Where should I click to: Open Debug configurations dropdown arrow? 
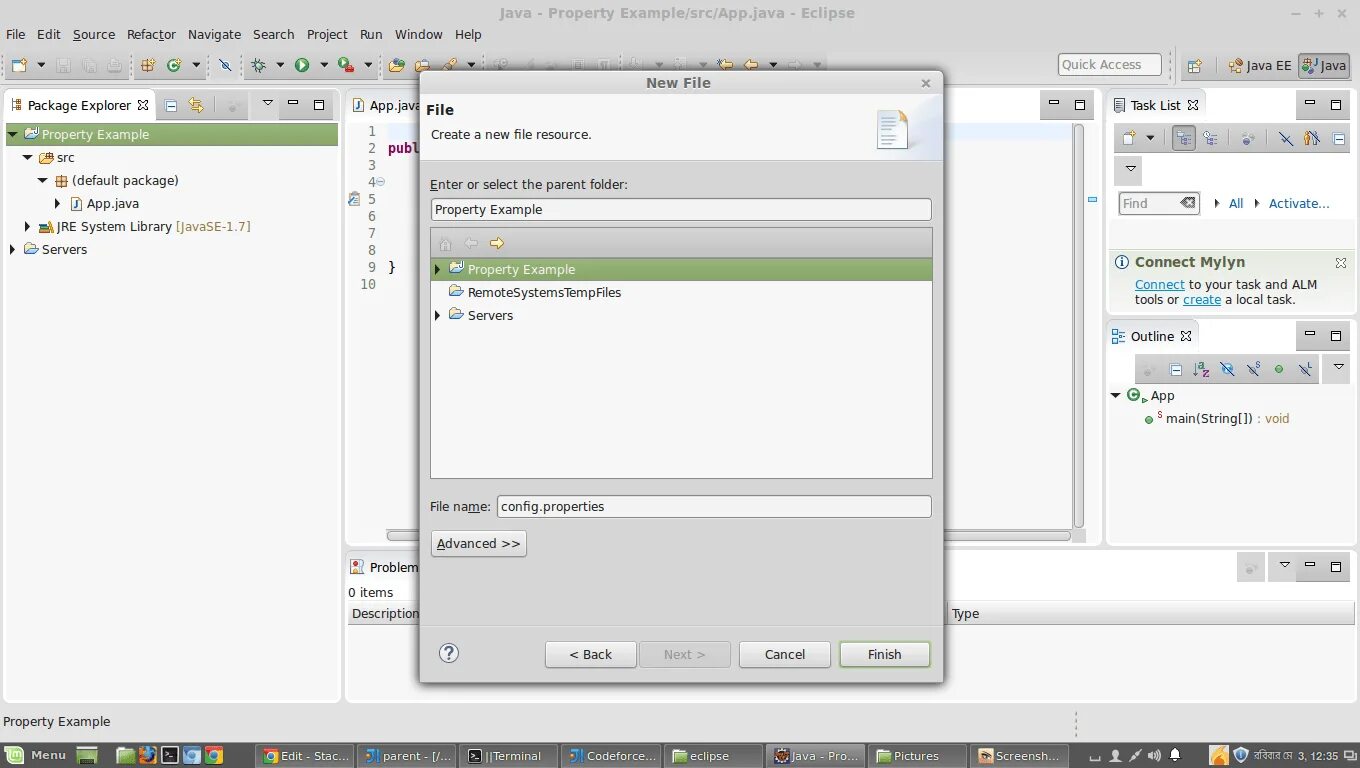[x=280, y=65]
